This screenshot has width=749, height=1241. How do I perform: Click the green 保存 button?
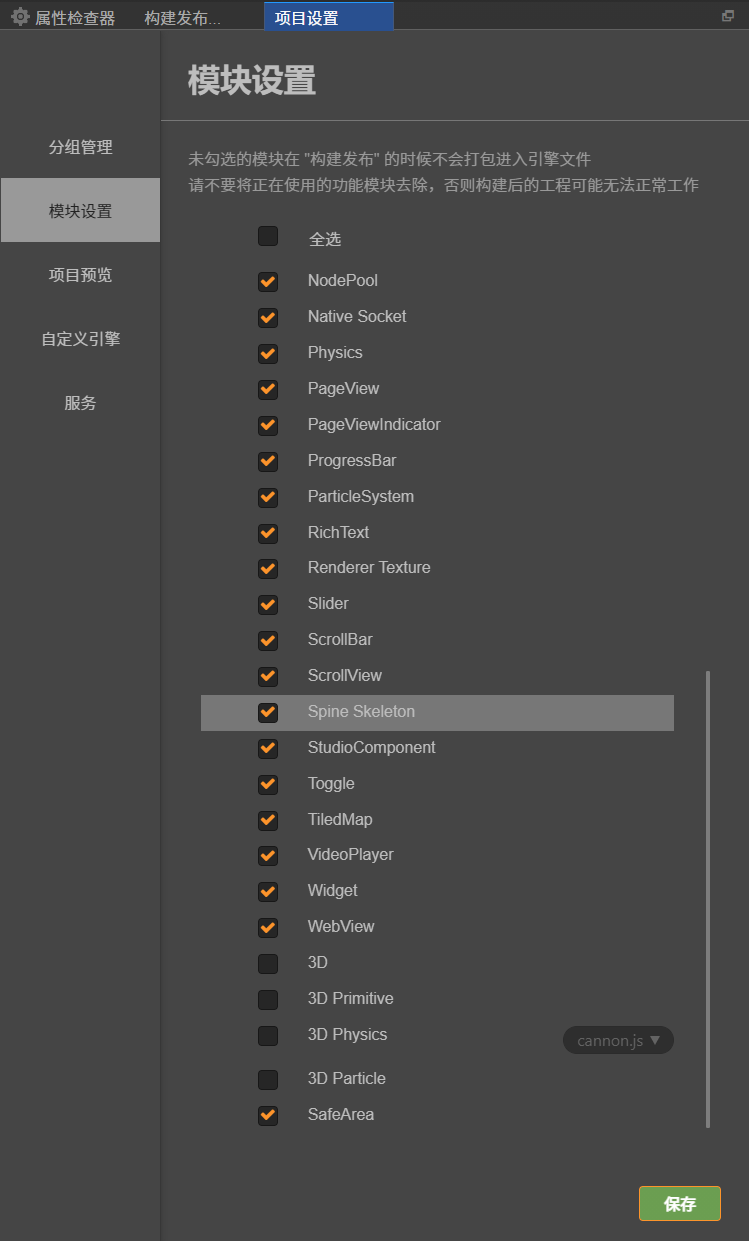coord(679,1204)
